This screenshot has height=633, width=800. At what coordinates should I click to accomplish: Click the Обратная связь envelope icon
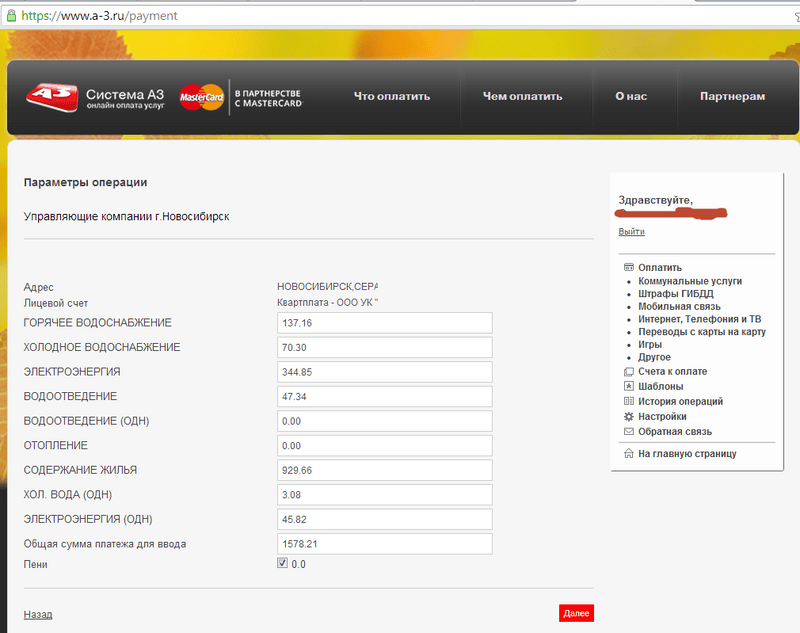(628, 432)
